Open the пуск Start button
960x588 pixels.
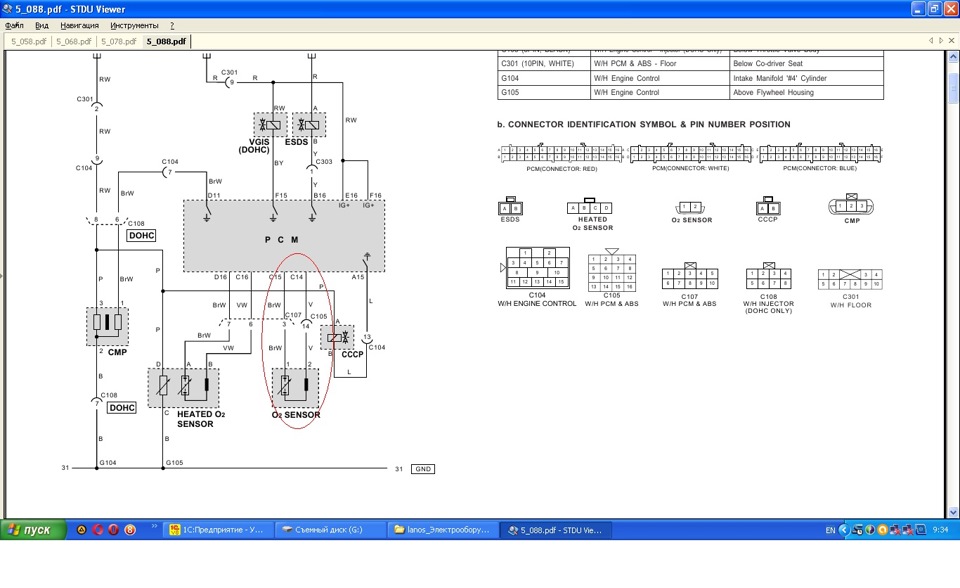coord(32,530)
